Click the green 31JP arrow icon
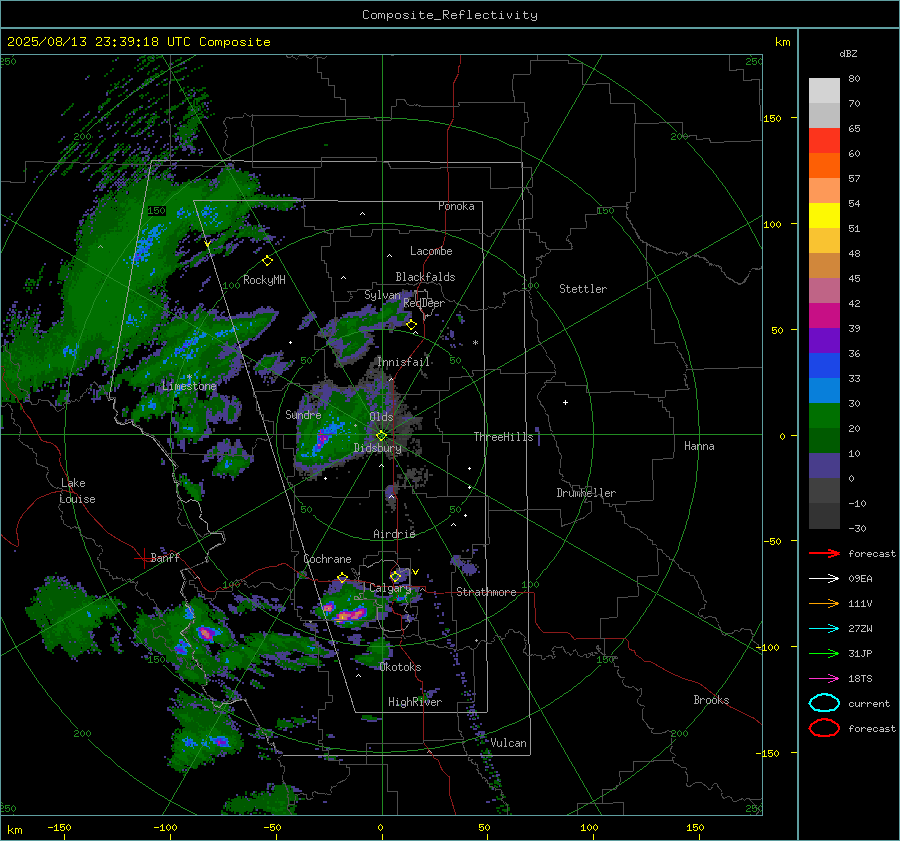The image size is (900, 841). (824, 653)
